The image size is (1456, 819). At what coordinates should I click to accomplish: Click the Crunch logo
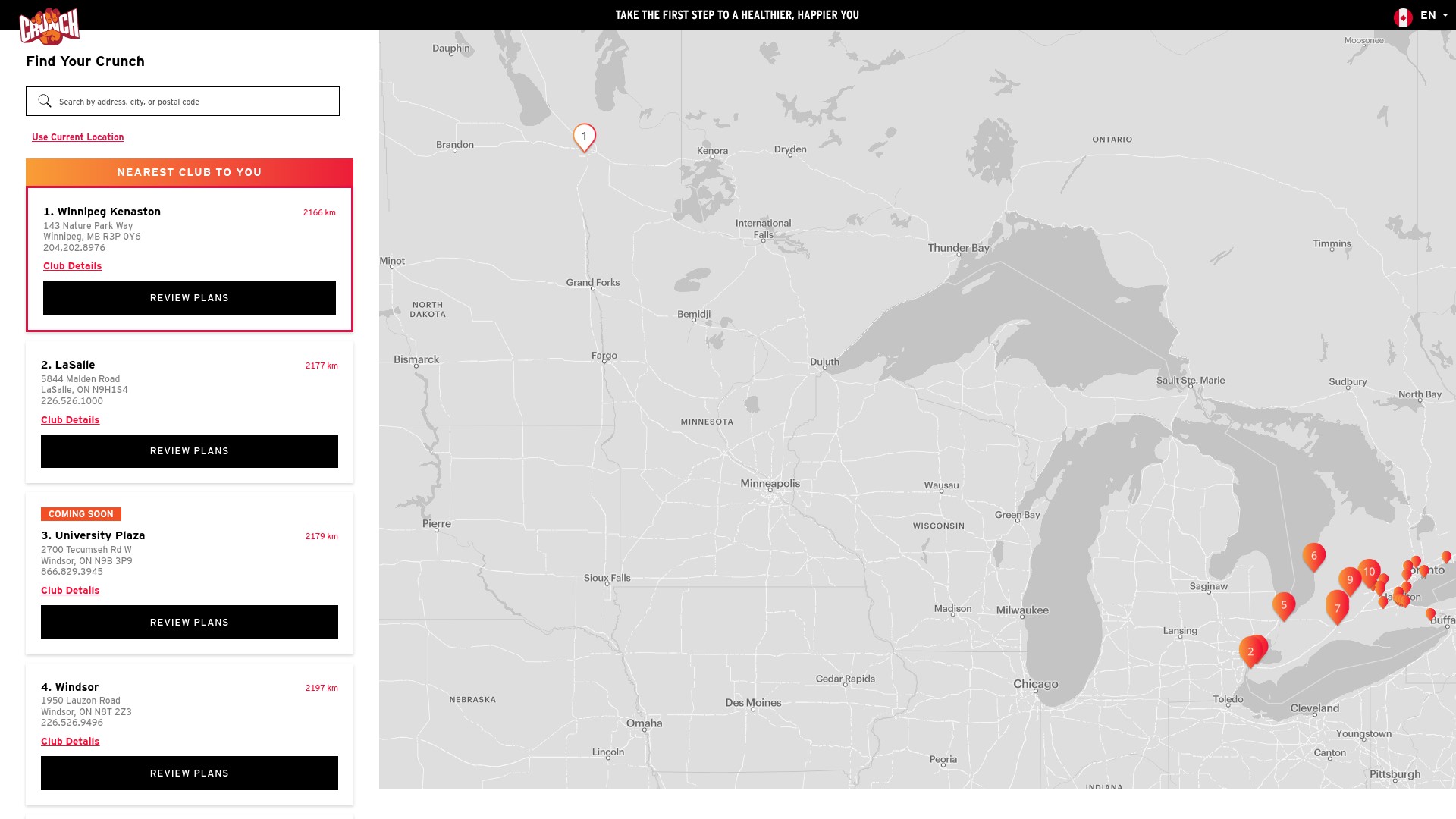click(49, 26)
